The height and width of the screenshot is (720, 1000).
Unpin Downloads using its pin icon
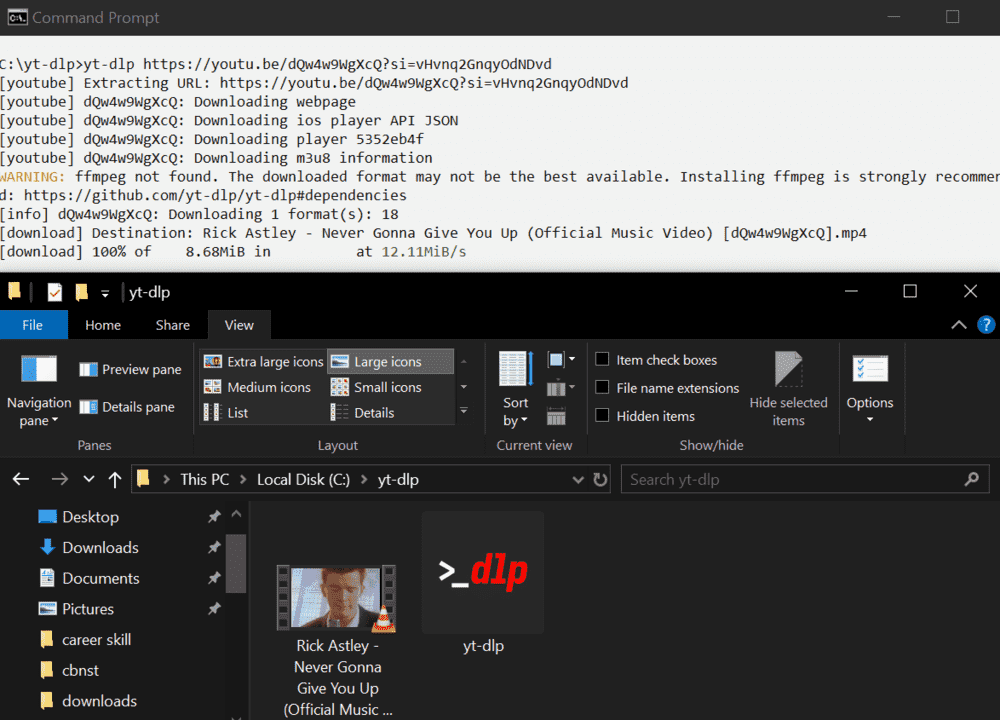214,547
